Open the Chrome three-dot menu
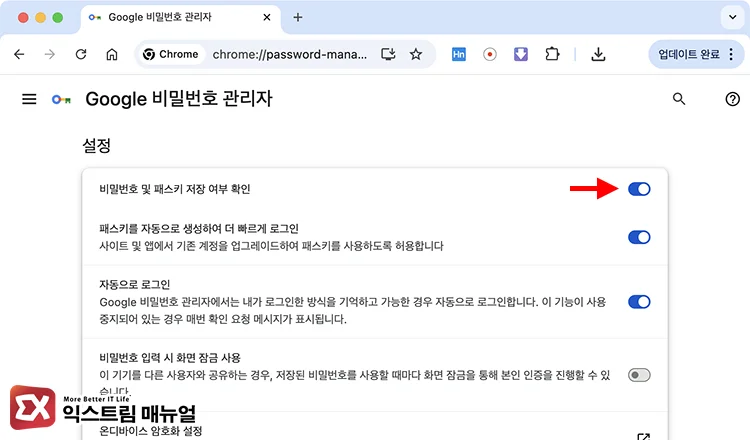Image resolution: width=750 pixels, height=440 pixels. [731, 54]
